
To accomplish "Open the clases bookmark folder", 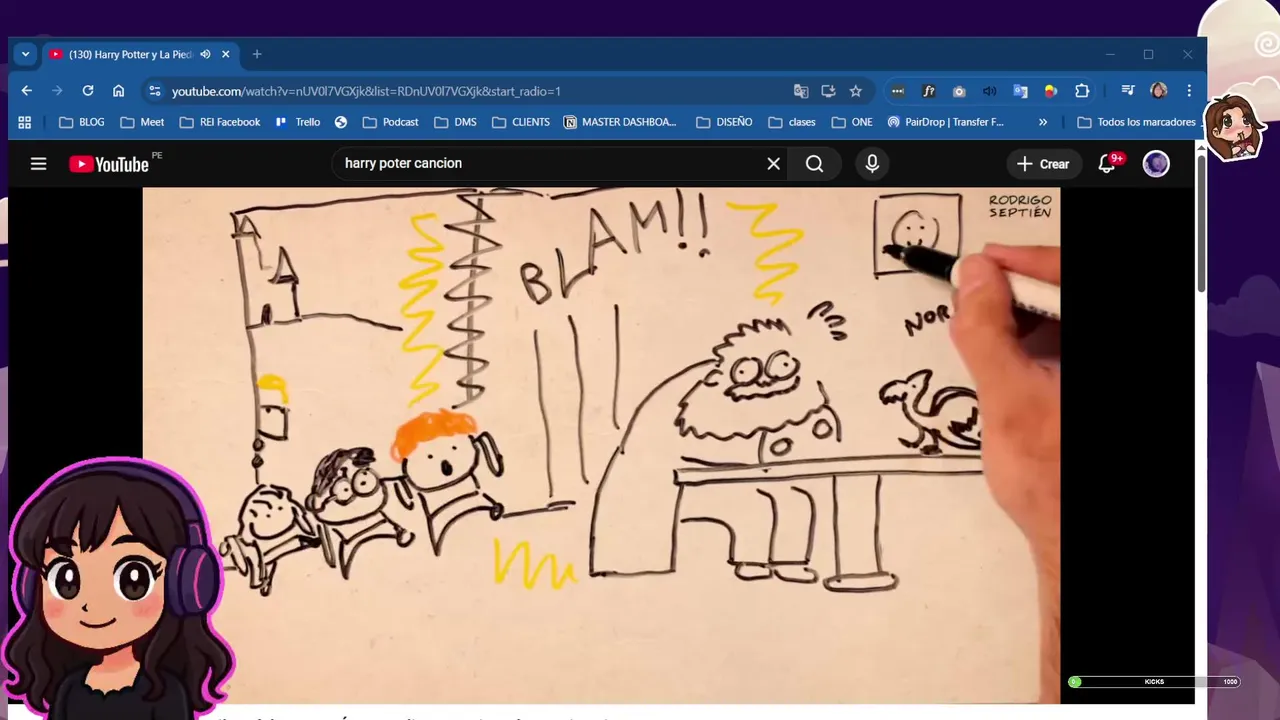I will (x=792, y=122).
